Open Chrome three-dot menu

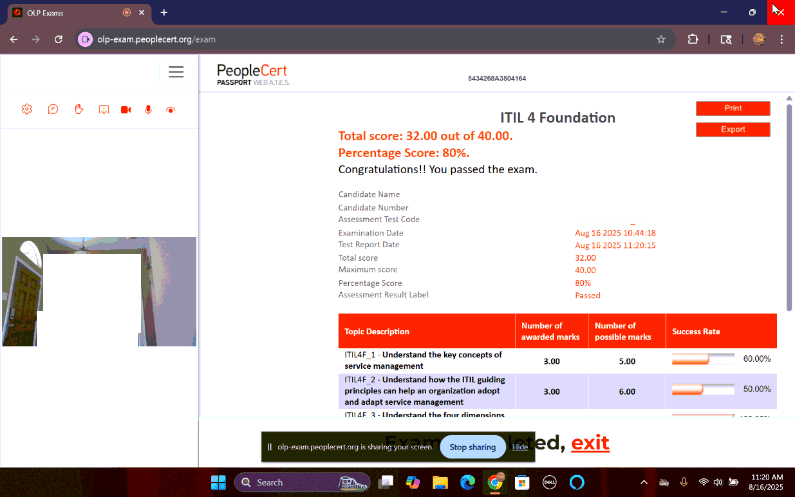click(x=781, y=39)
